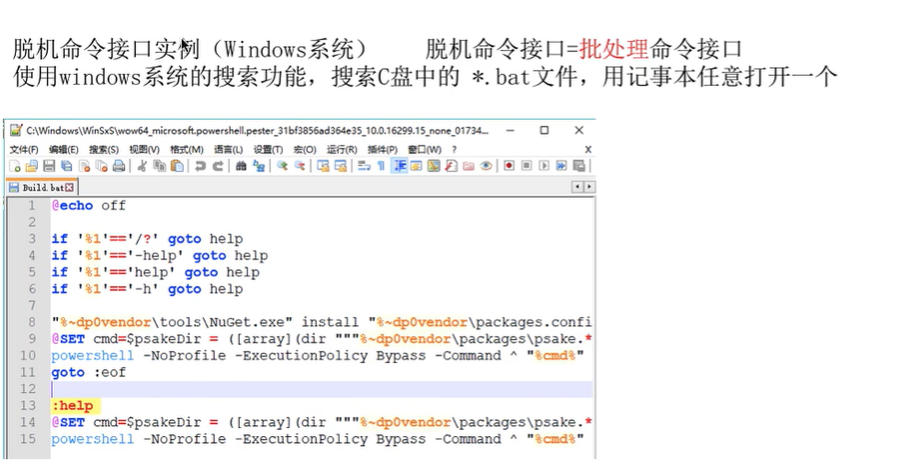Open the 文件(F) menu
This screenshot has height=467, width=918.
pyautogui.click(x=24, y=149)
